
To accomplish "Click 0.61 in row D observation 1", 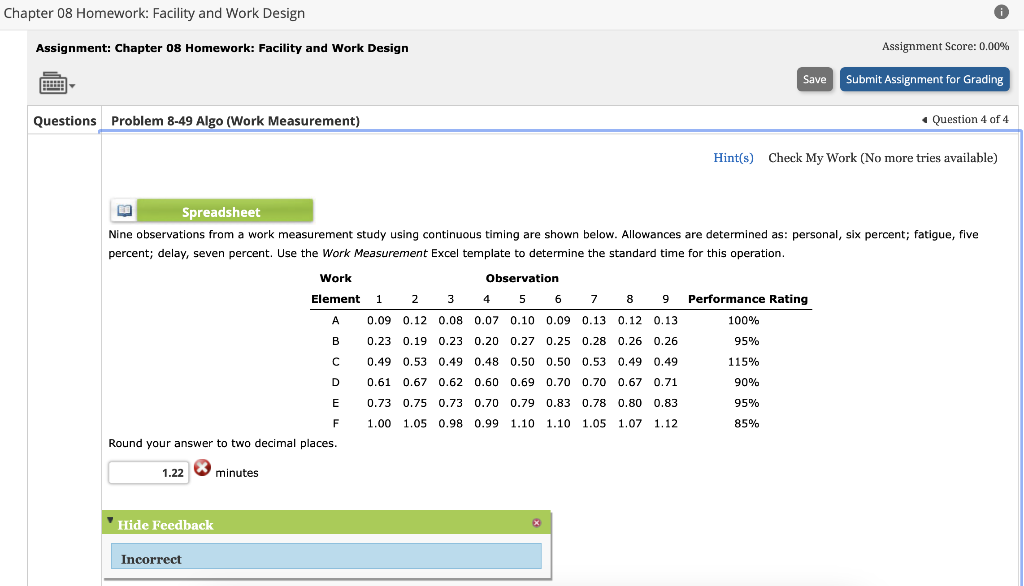I will (x=379, y=382).
